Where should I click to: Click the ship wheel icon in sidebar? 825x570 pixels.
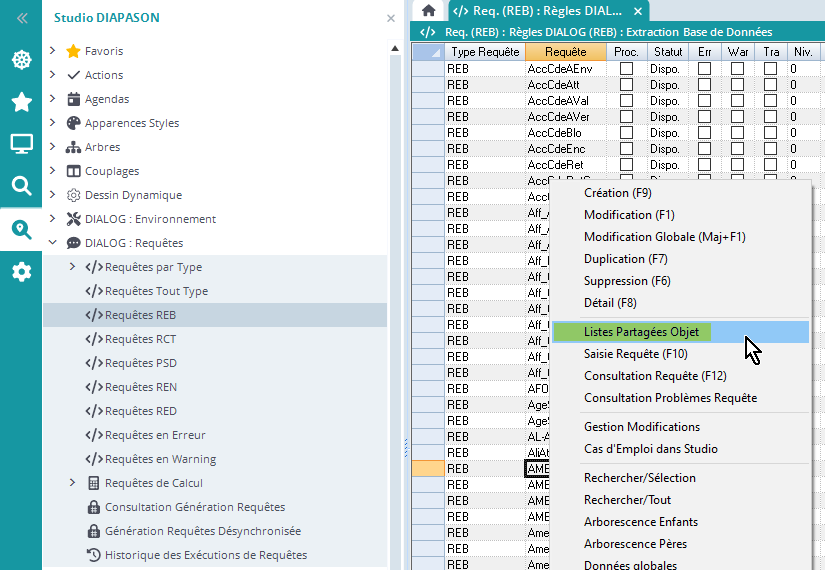coord(21,60)
